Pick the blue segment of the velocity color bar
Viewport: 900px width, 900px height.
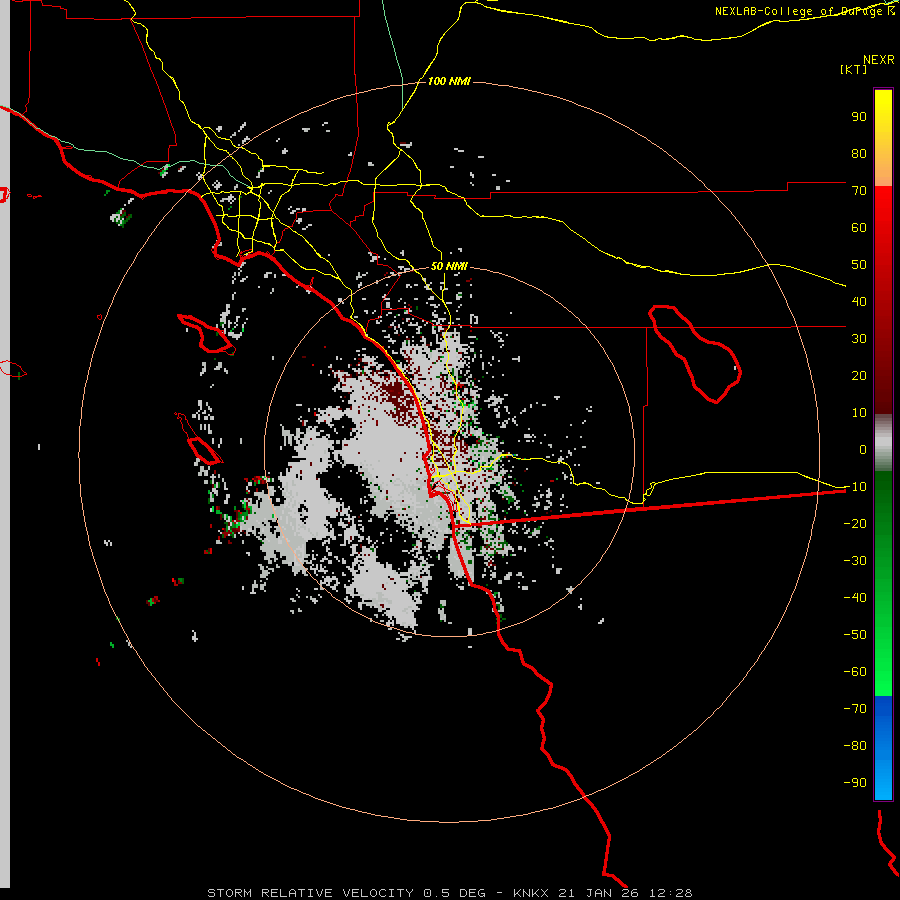click(x=883, y=747)
